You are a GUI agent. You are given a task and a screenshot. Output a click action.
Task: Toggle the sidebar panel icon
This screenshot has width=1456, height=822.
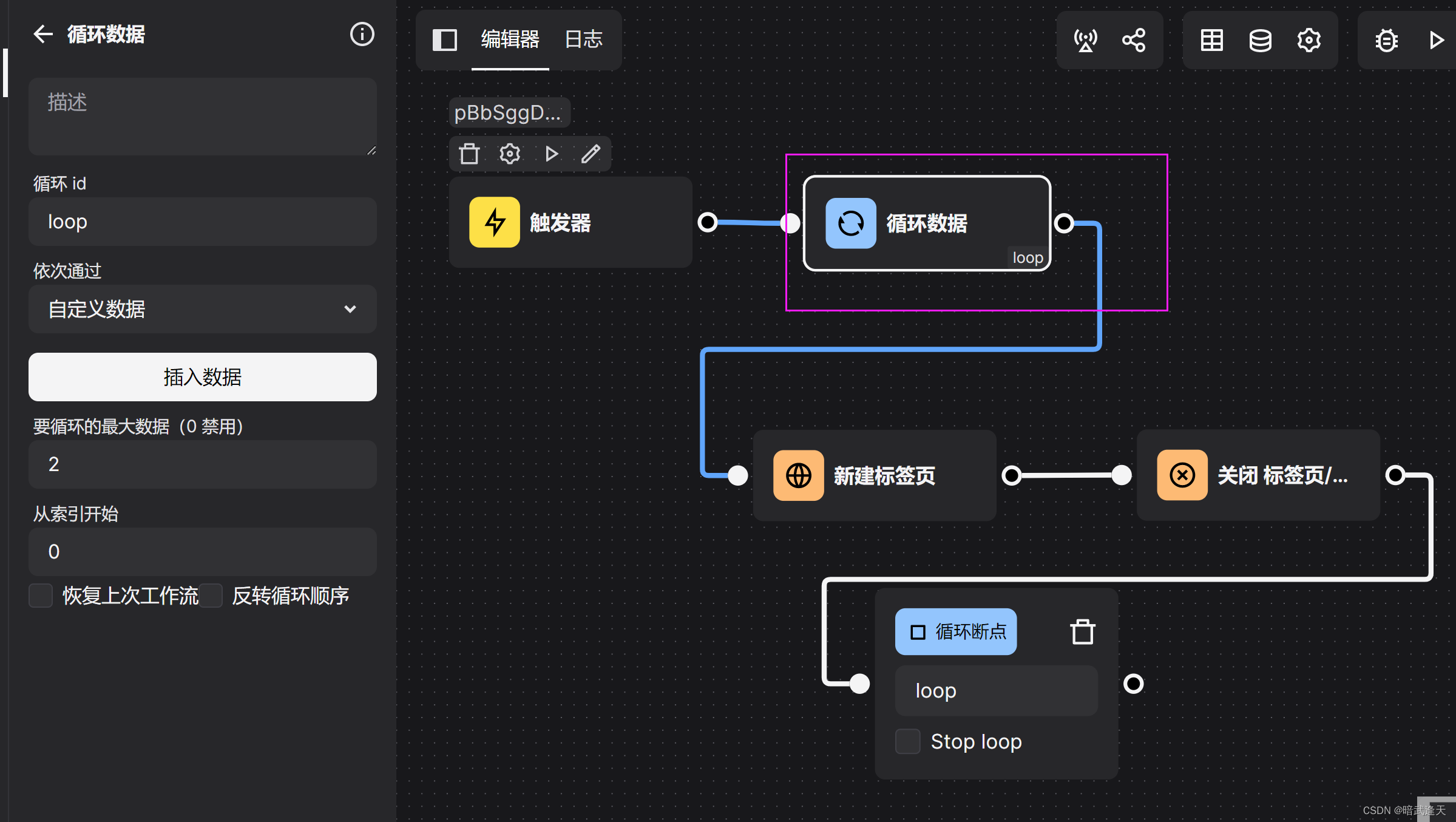coord(444,40)
